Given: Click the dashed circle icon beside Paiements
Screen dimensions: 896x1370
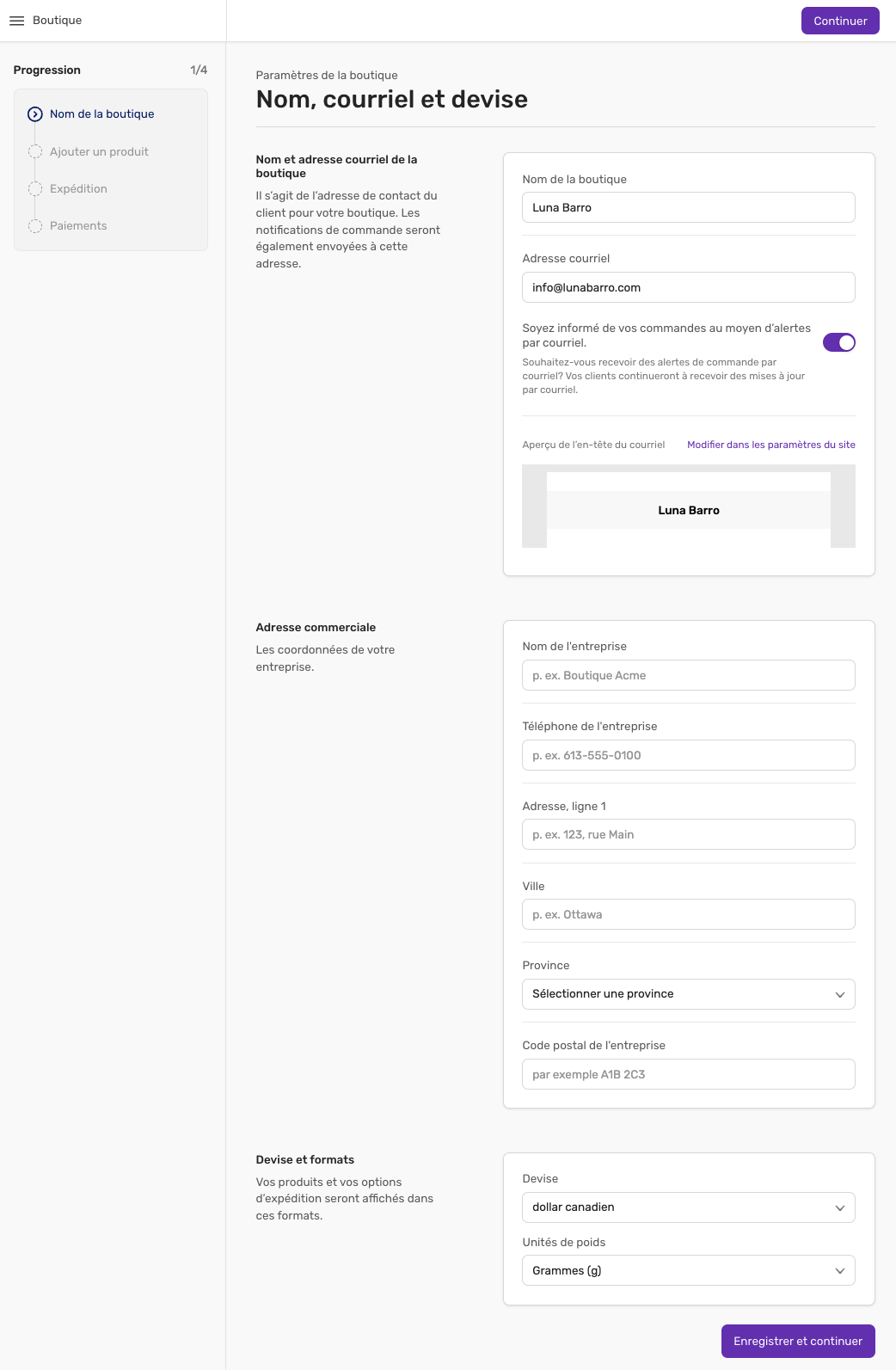Looking at the screenshot, I should 35,225.
